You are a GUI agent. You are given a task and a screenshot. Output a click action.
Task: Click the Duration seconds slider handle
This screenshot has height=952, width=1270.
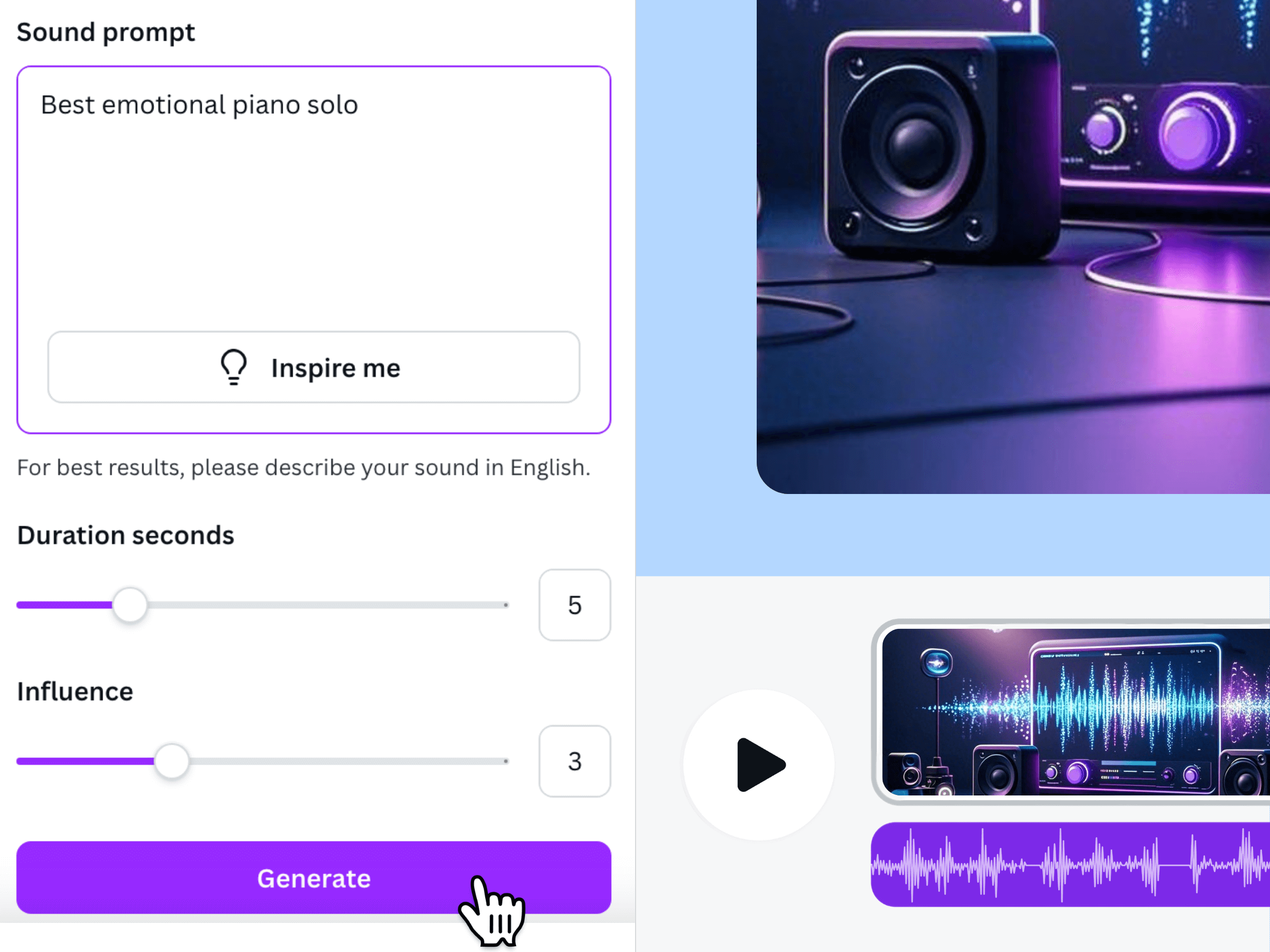130,605
